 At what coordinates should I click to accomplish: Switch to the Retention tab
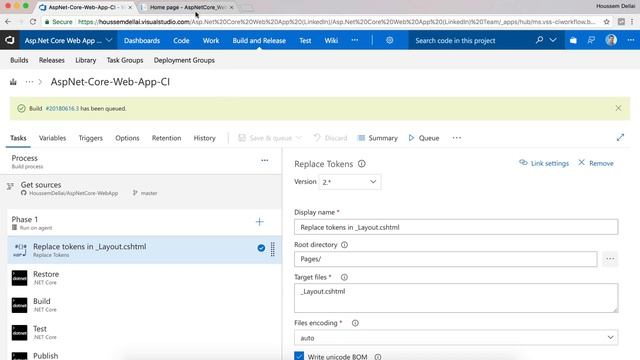(x=166, y=138)
